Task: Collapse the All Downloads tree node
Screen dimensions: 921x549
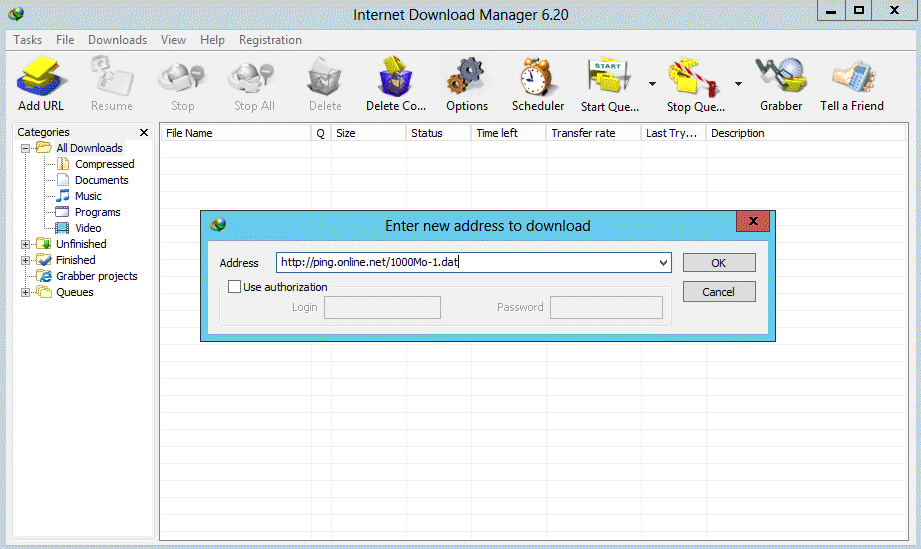Action: 25,149
